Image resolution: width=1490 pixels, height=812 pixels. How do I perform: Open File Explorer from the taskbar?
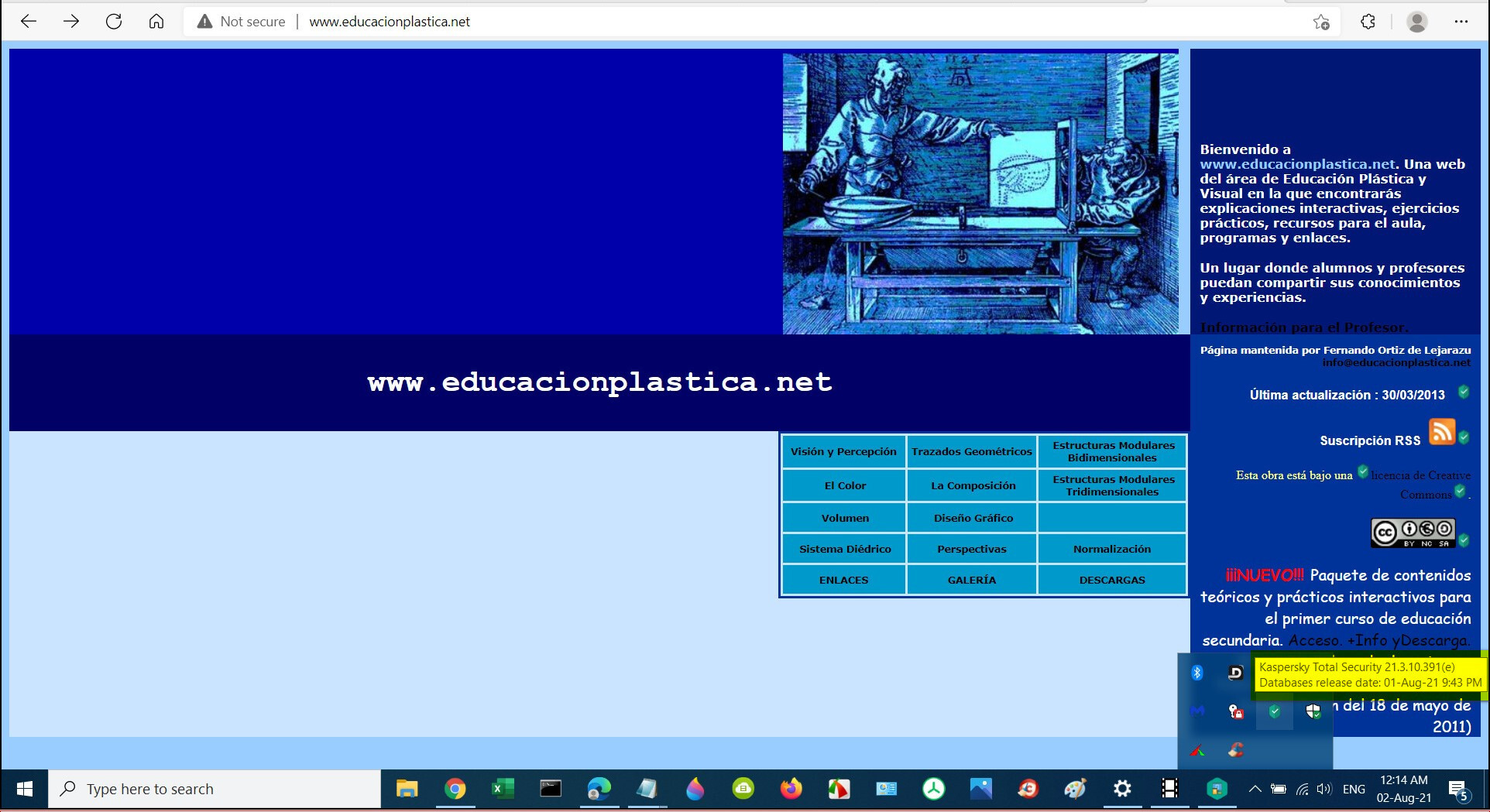(x=407, y=789)
